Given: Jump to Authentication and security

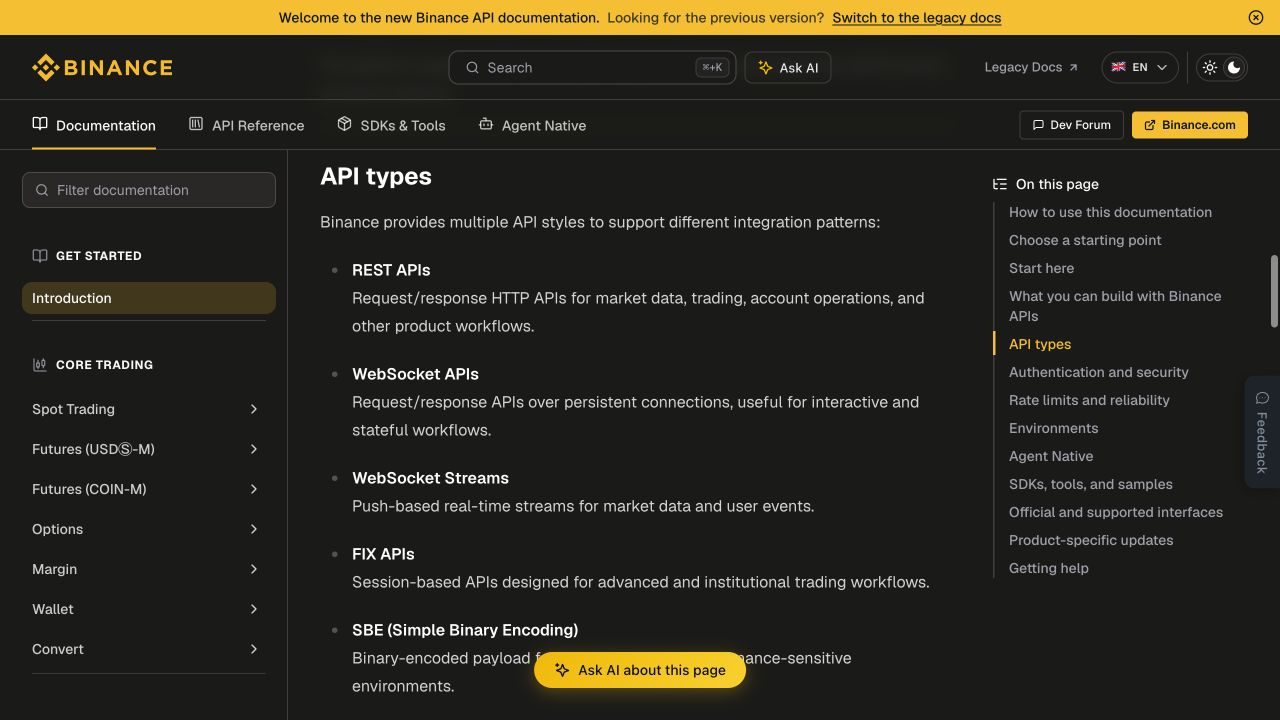Looking at the screenshot, I should pyautogui.click(x=1098, y=372).
